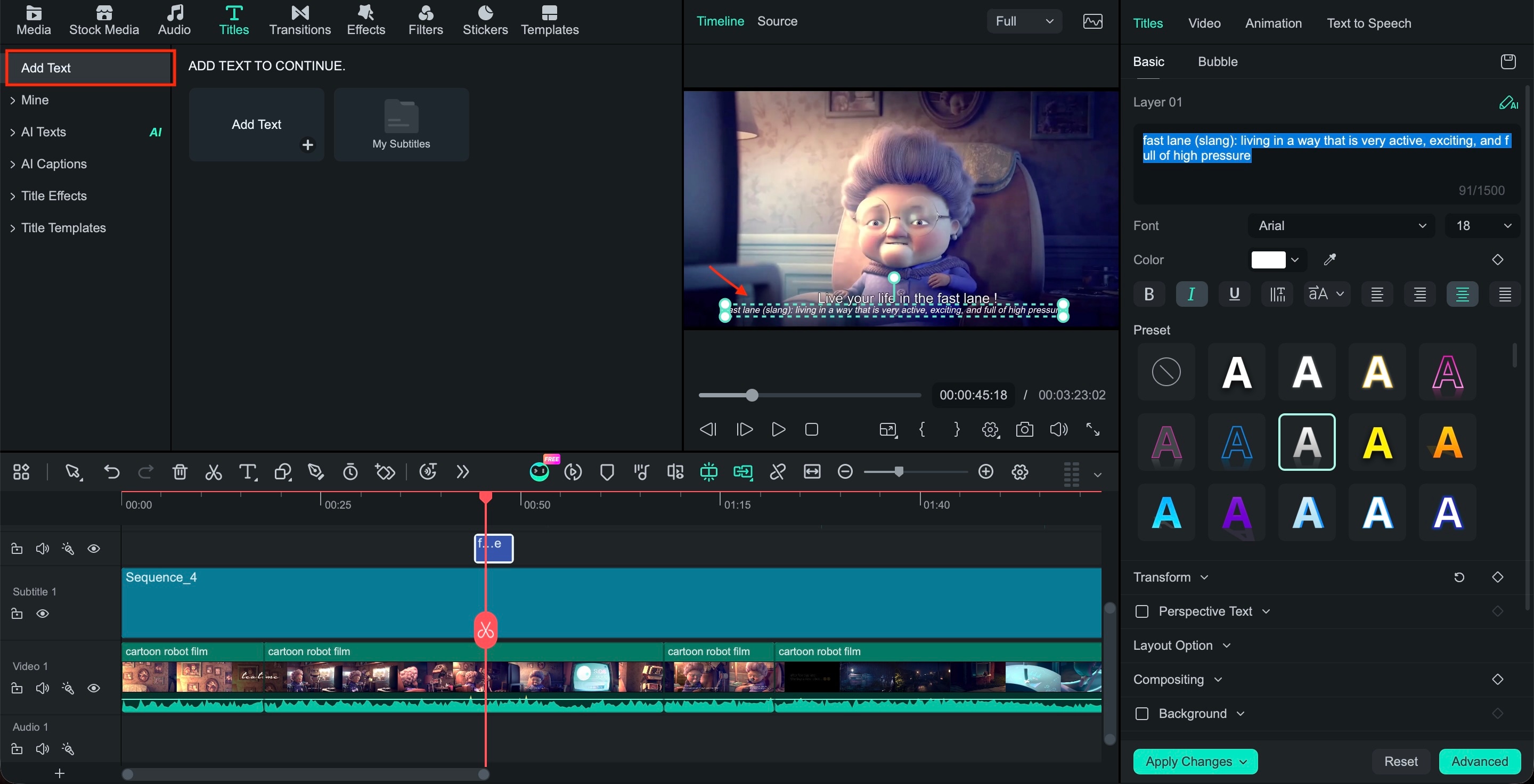Add a marker with shield icon
1534x784 pixels.
click(607, 472)
